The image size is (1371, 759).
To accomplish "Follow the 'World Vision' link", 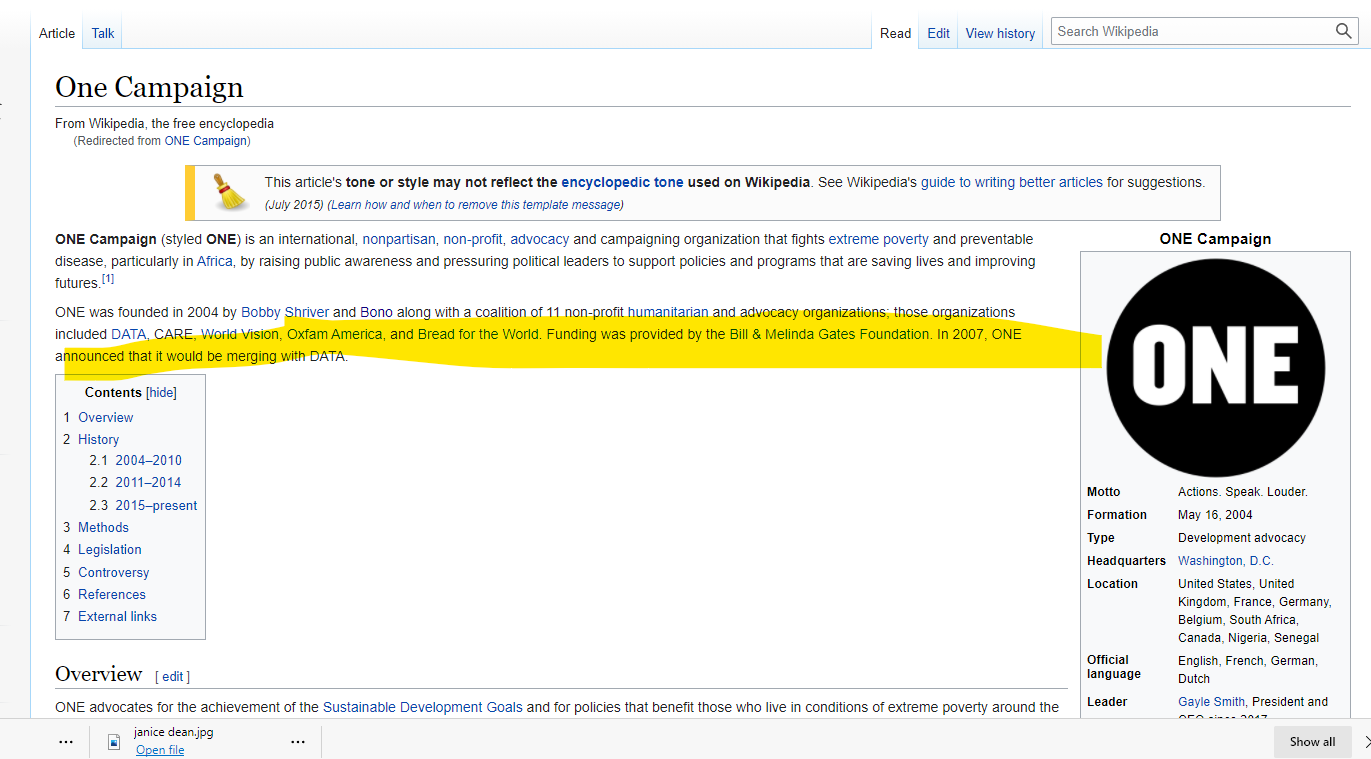I will [240, 334].
